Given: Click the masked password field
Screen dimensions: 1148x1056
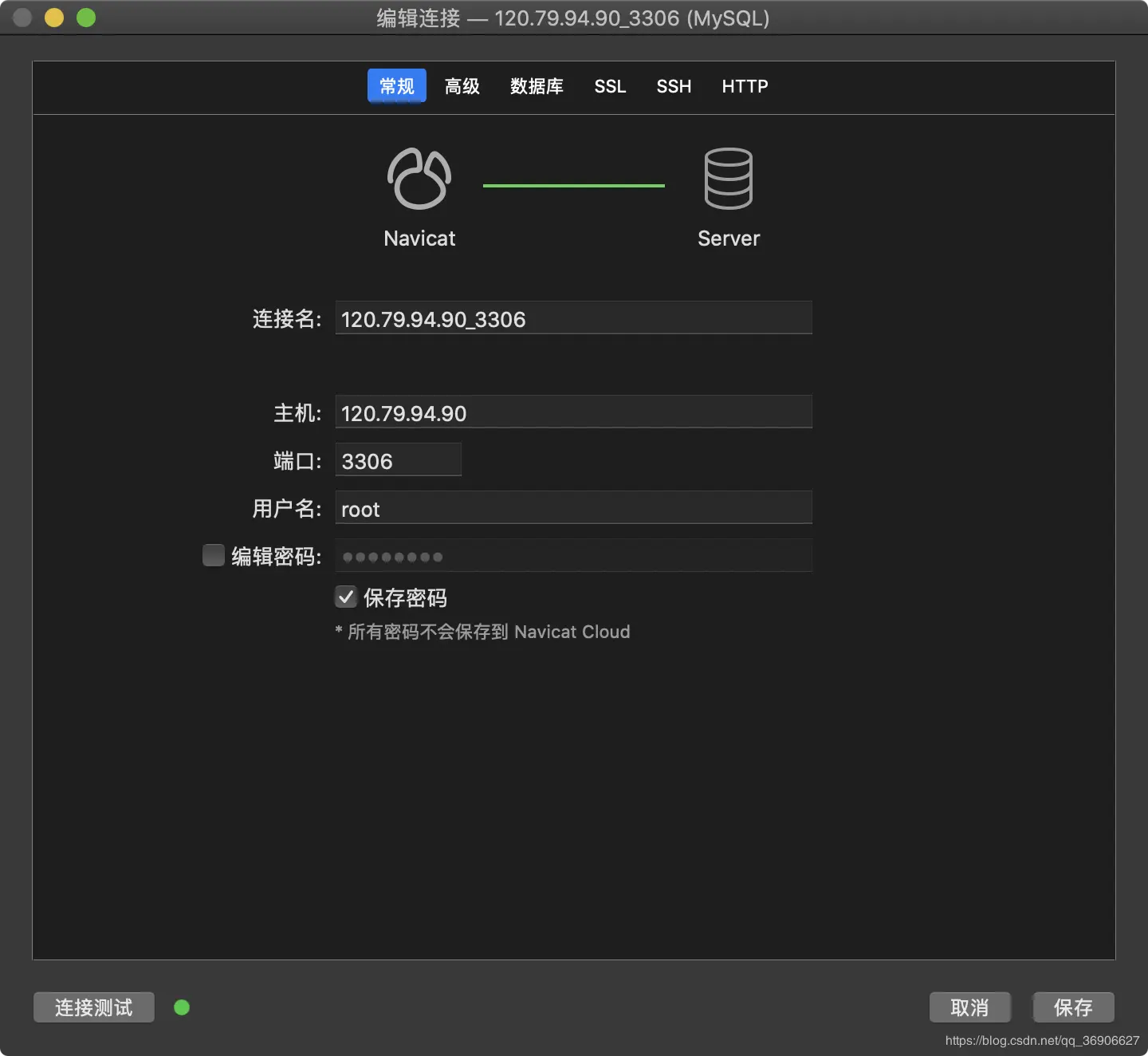Looking at the screenshot, I should 574,555.
